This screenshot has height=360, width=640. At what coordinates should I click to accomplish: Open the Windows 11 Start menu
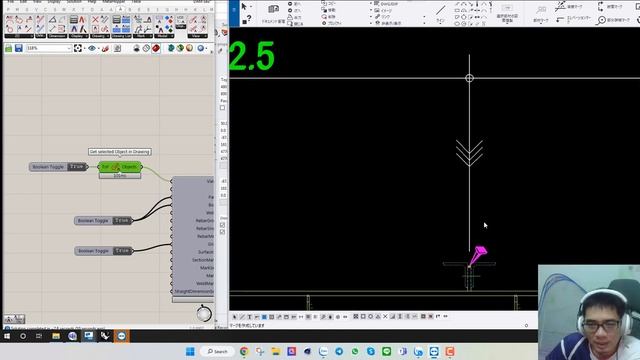(190, 351)
